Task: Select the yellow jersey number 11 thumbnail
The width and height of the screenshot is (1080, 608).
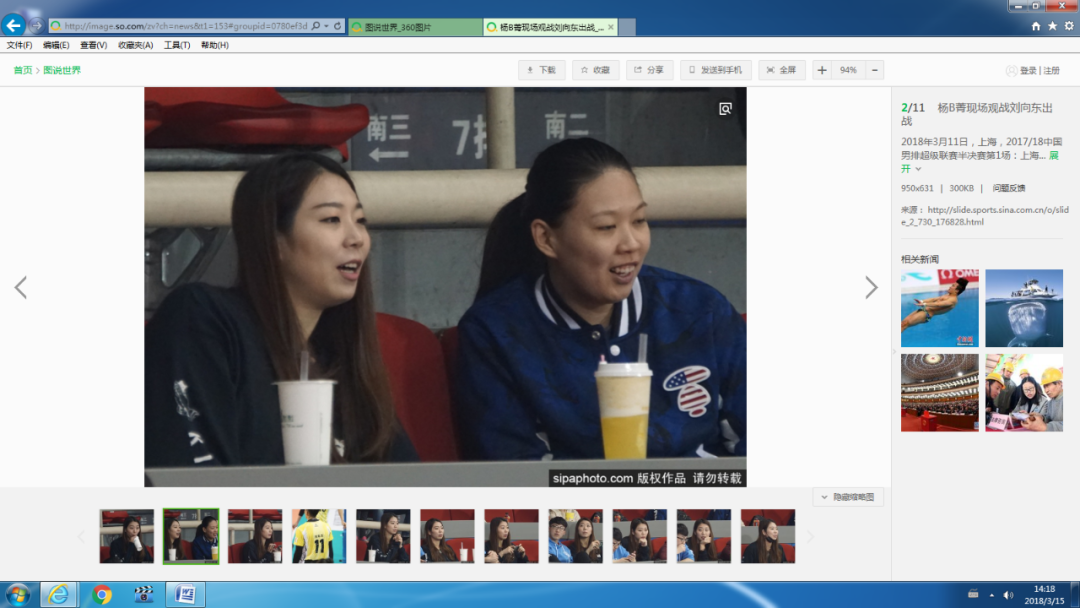Action: point(319,536)
